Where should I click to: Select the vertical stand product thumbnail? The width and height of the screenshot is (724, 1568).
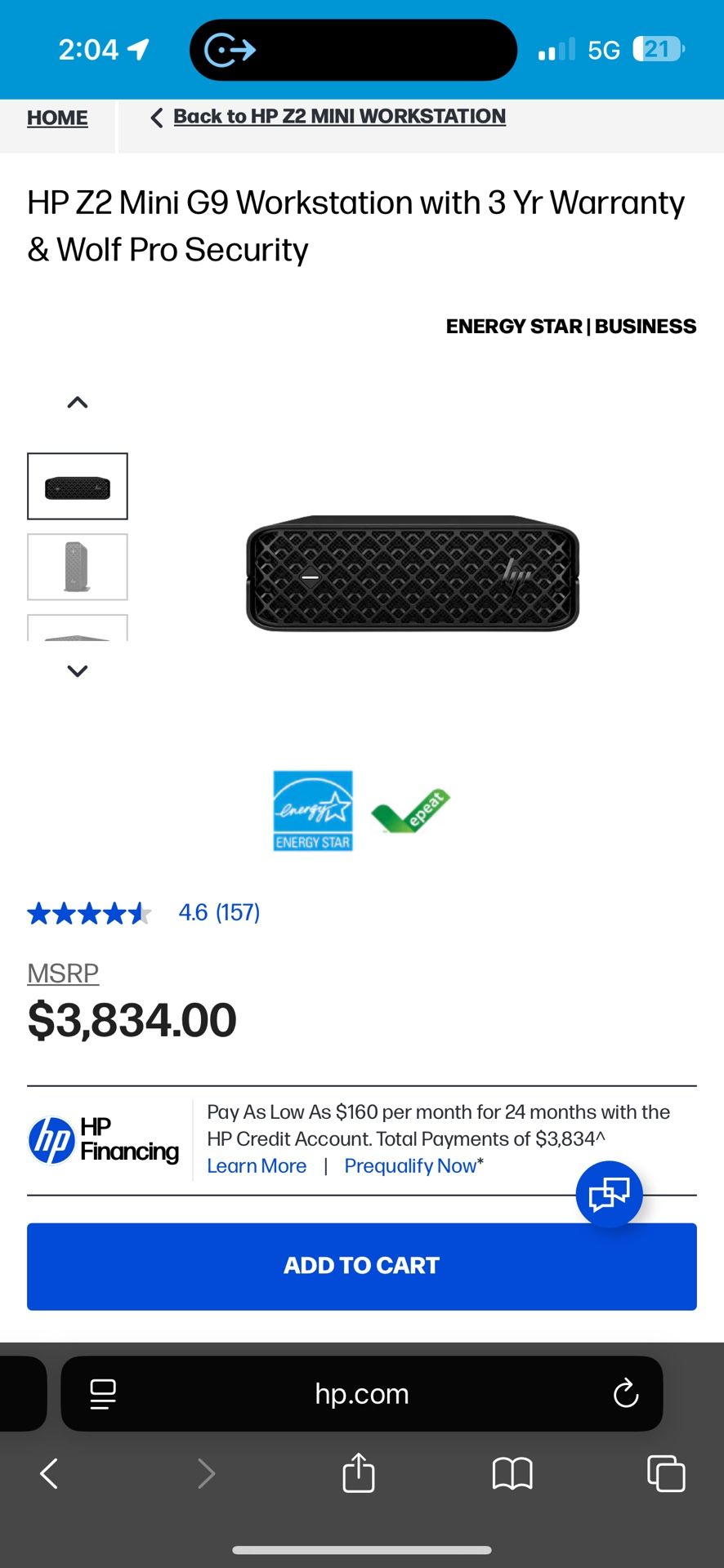tap(78, 567)
